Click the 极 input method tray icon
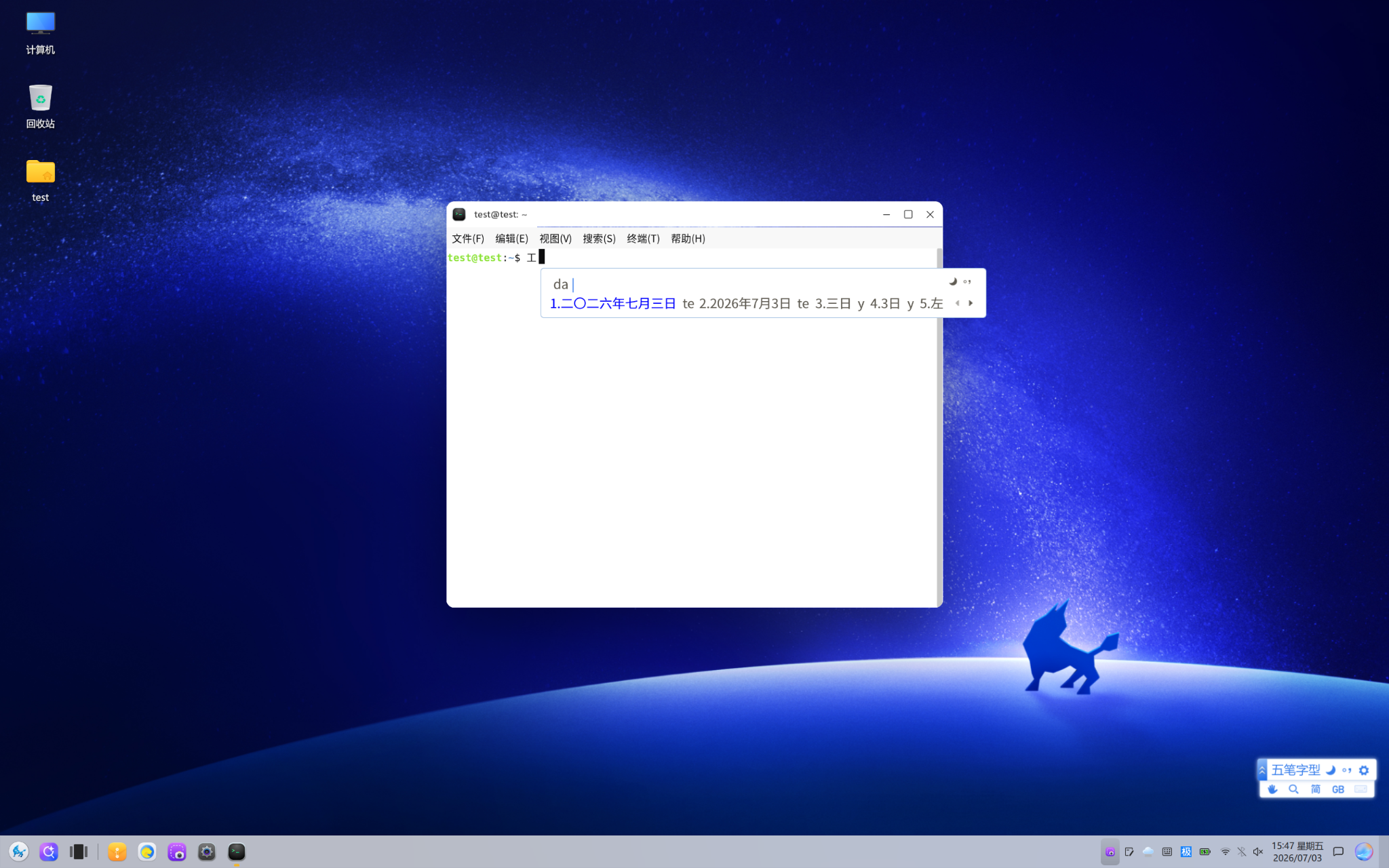This screenshot has width=1389, height=868. coord(1186,852)
